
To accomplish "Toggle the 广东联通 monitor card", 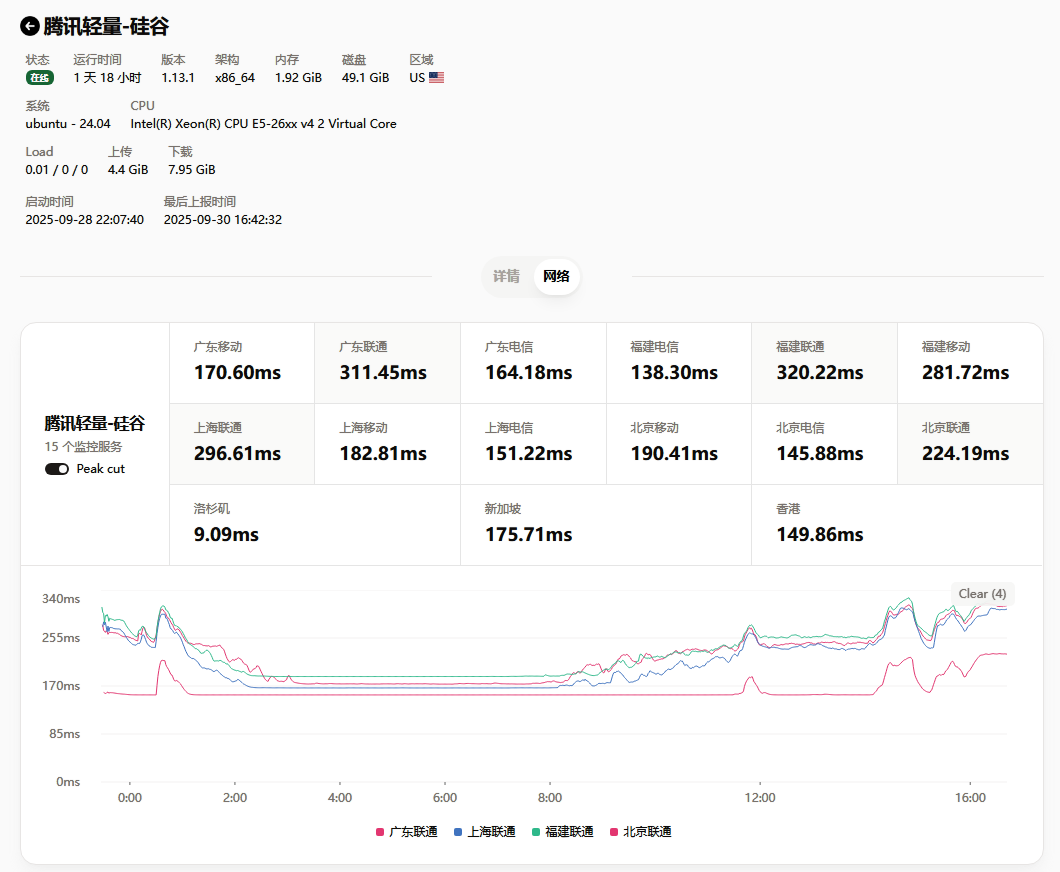I will (x=387, y=362).
